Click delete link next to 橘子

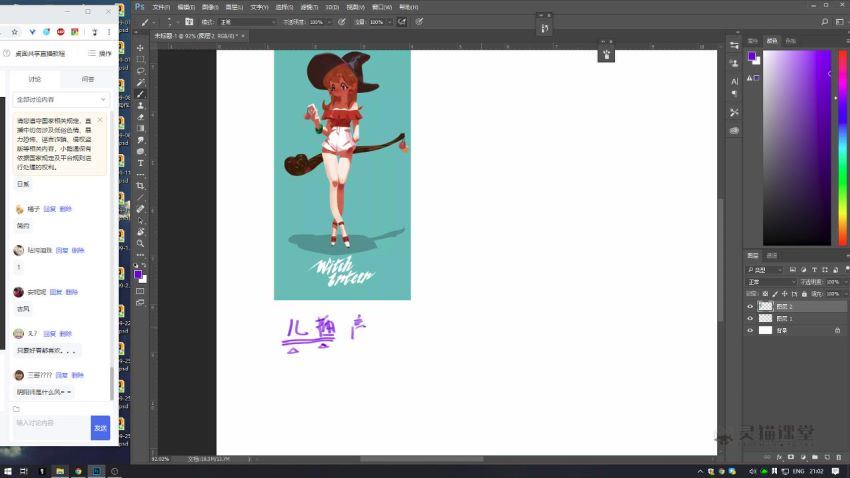(66, 209)
